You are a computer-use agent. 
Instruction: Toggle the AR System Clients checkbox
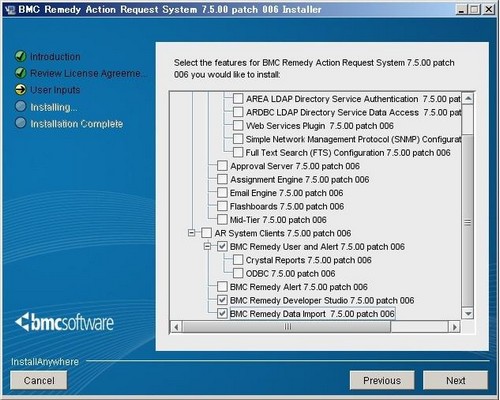[x=207, y=233]
